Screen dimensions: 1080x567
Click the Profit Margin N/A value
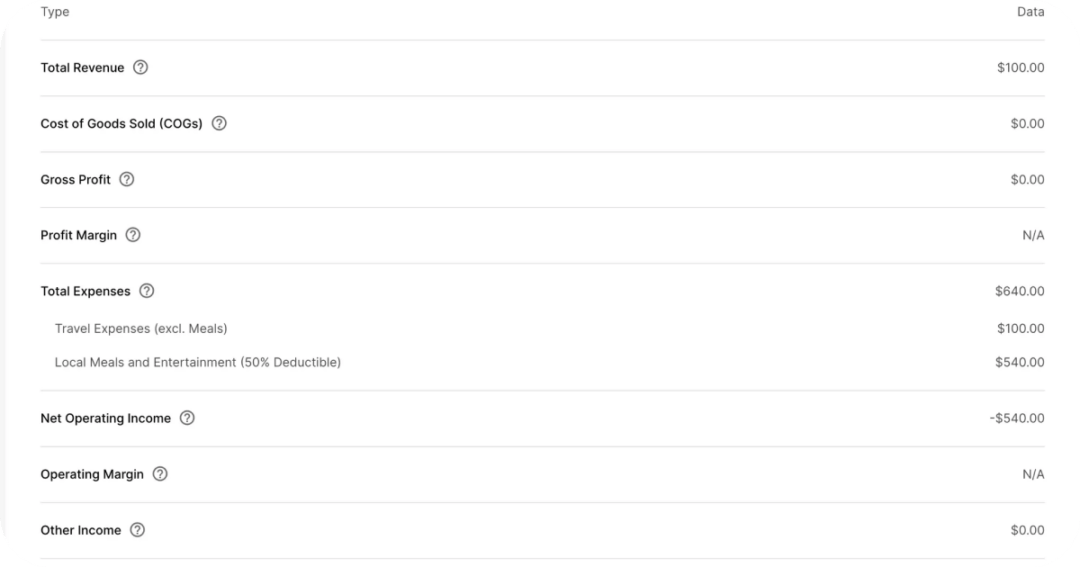(x=1033, y=235)
